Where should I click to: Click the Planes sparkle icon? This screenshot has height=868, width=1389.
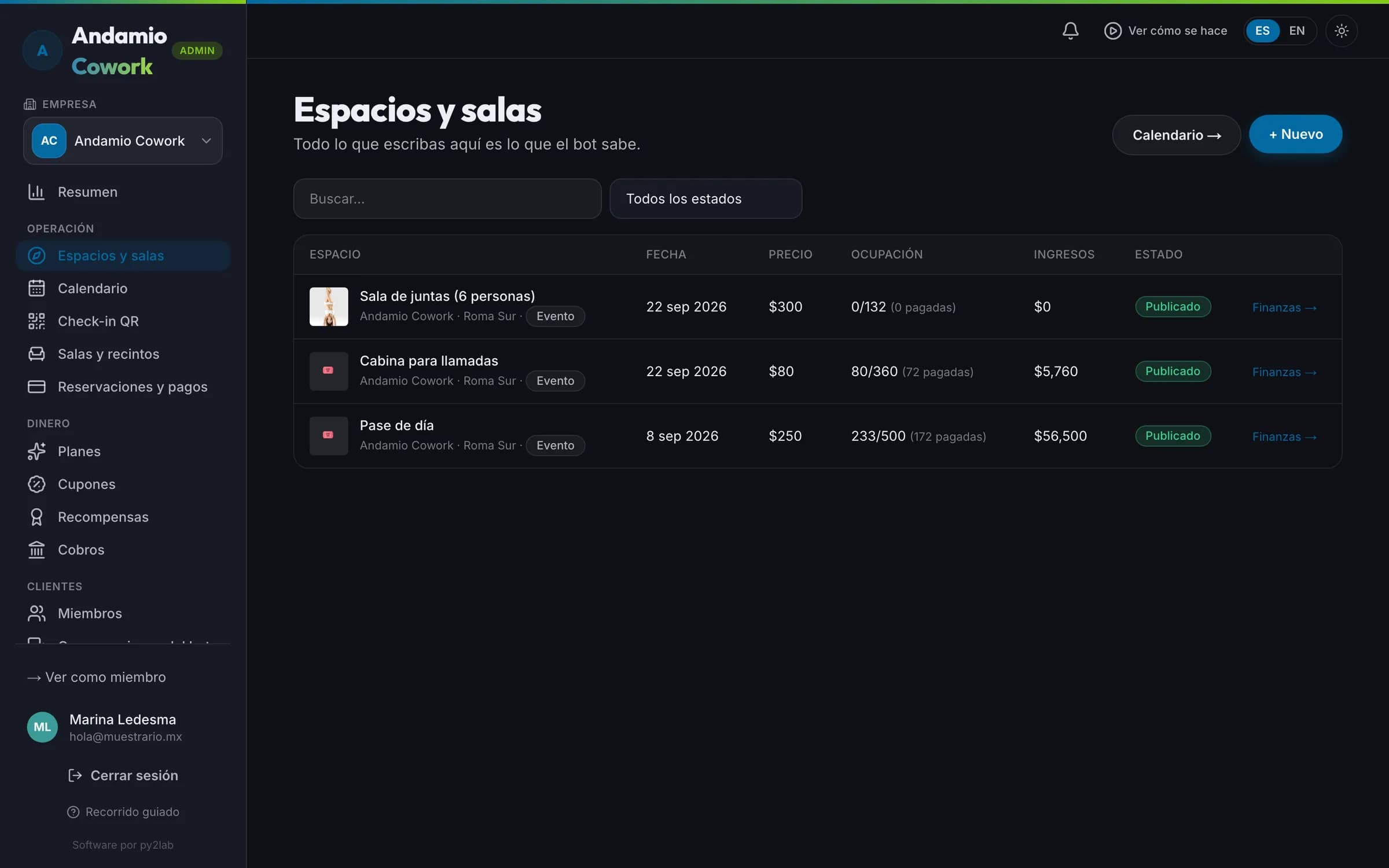coord(36,451)
